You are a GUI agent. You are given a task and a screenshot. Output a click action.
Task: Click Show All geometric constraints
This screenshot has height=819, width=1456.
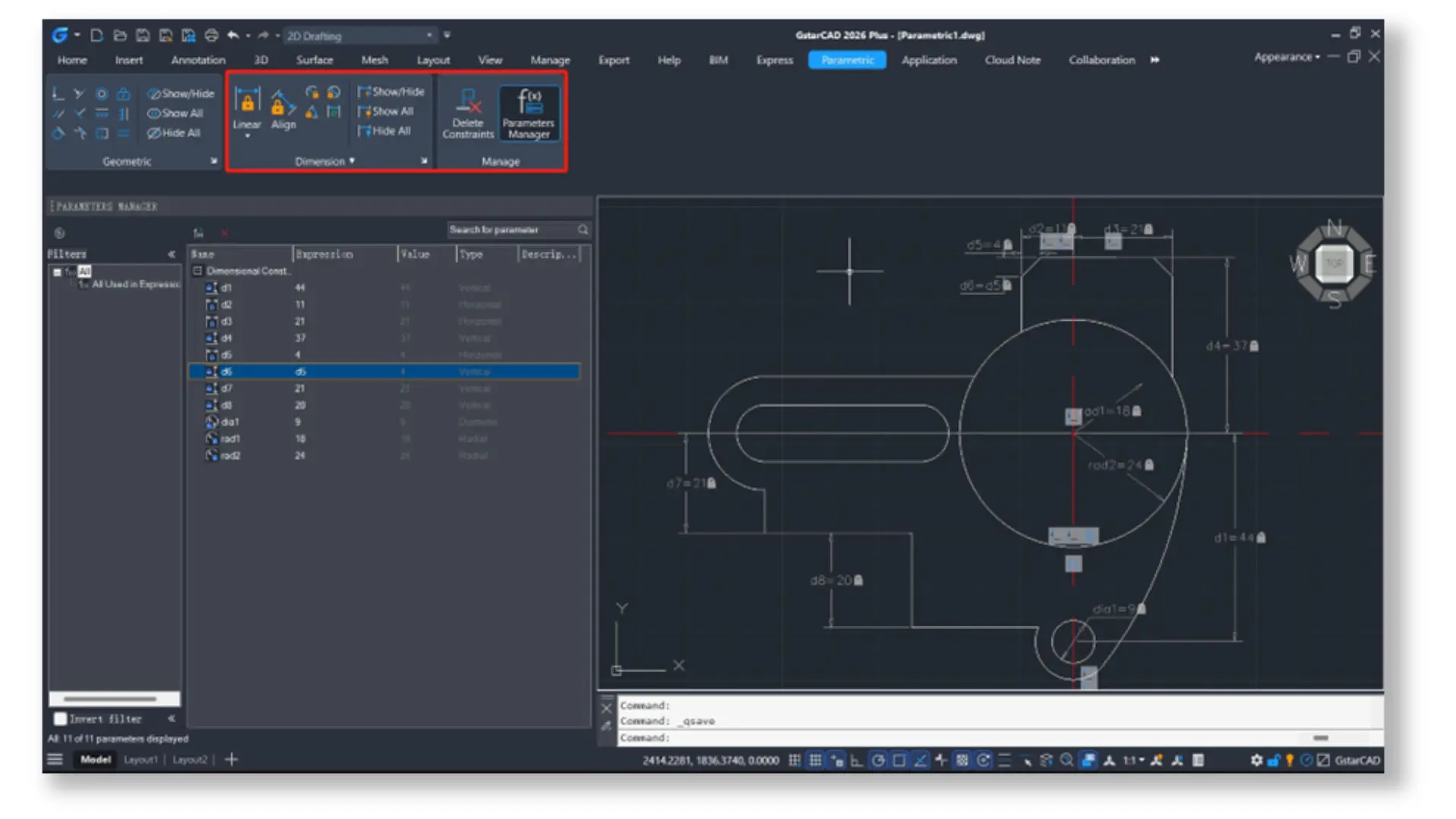point(176,114)
